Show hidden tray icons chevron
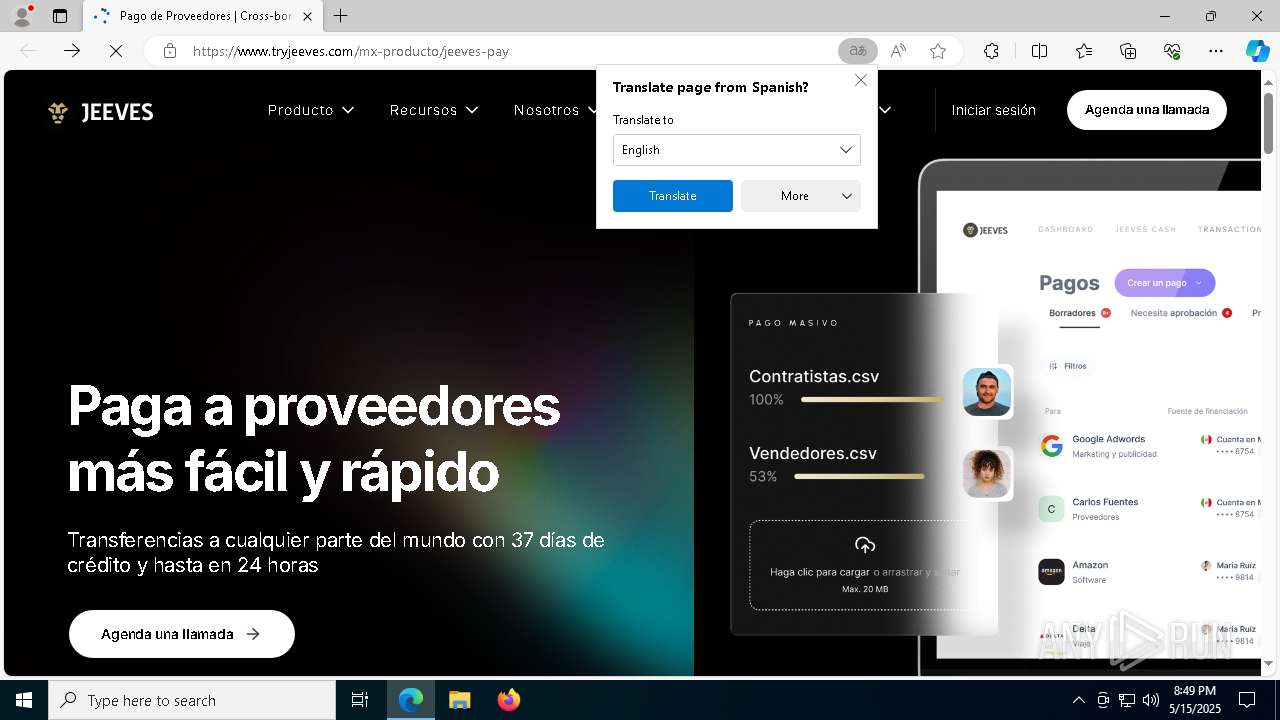Image resolution: width=1280 pixels, height=720 pixels. (1078, 700)
